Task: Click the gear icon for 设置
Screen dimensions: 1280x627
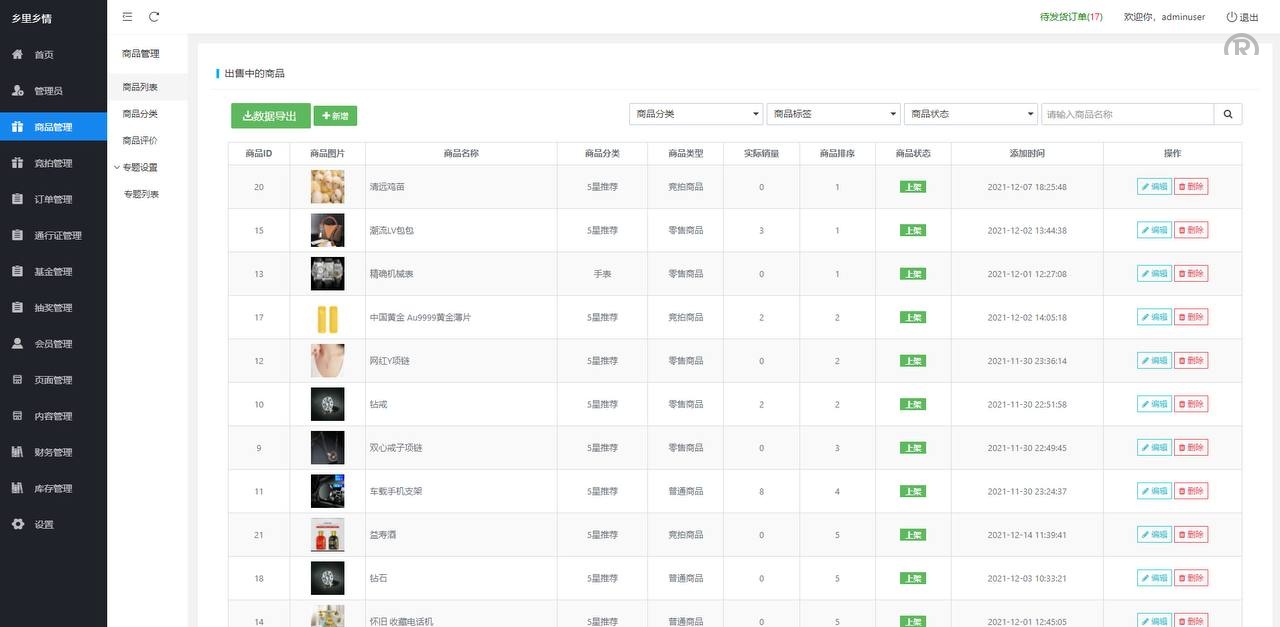Action: [x=17, y=524]
